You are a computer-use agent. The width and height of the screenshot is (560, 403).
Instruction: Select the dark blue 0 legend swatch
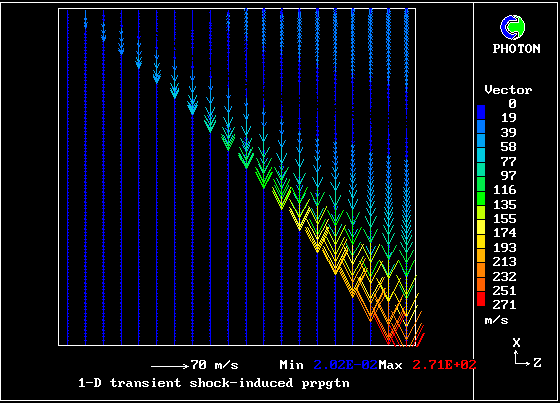pos(481,112)
